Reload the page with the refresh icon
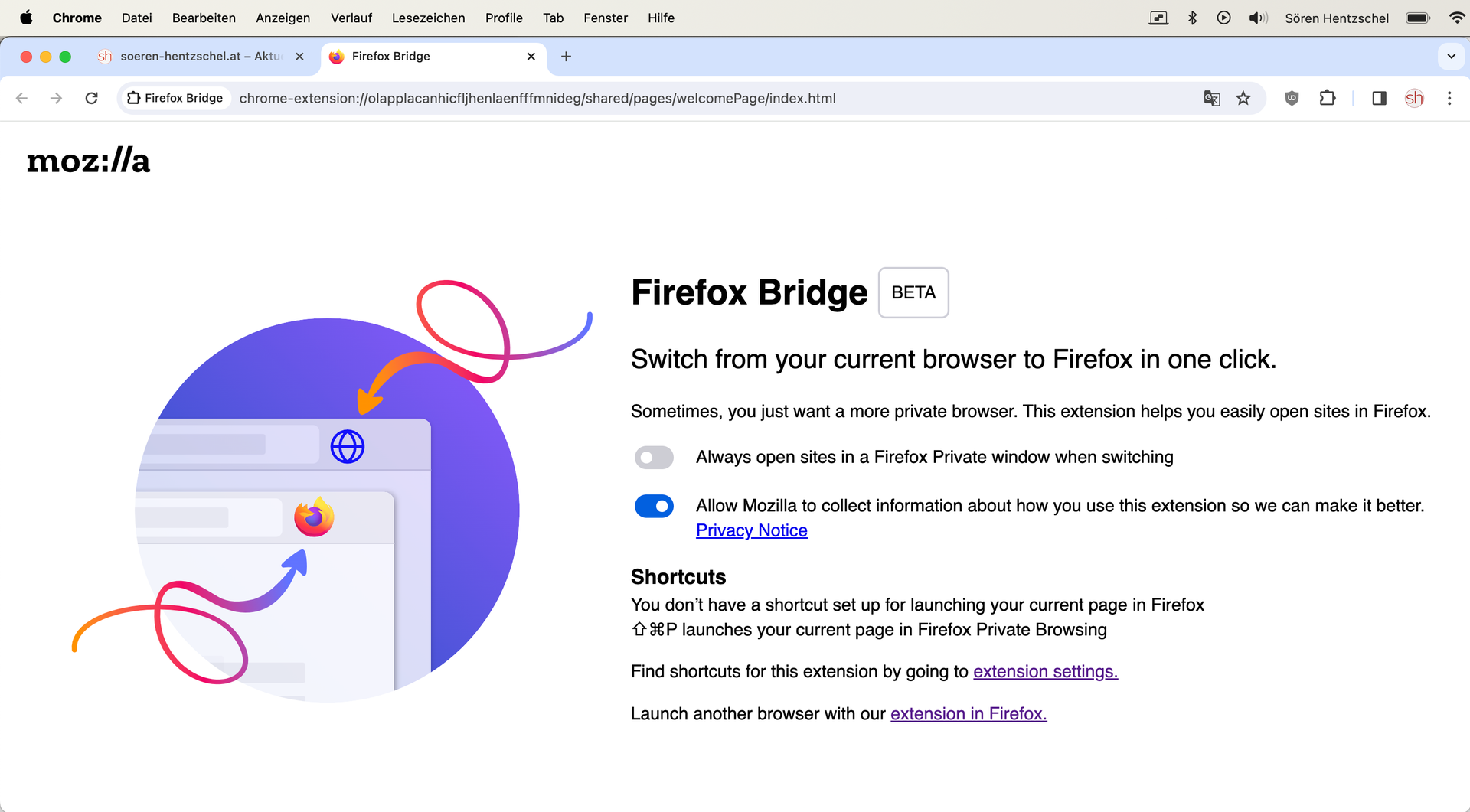The height and width of the screenshot is (812, 1470). [92, 98]
